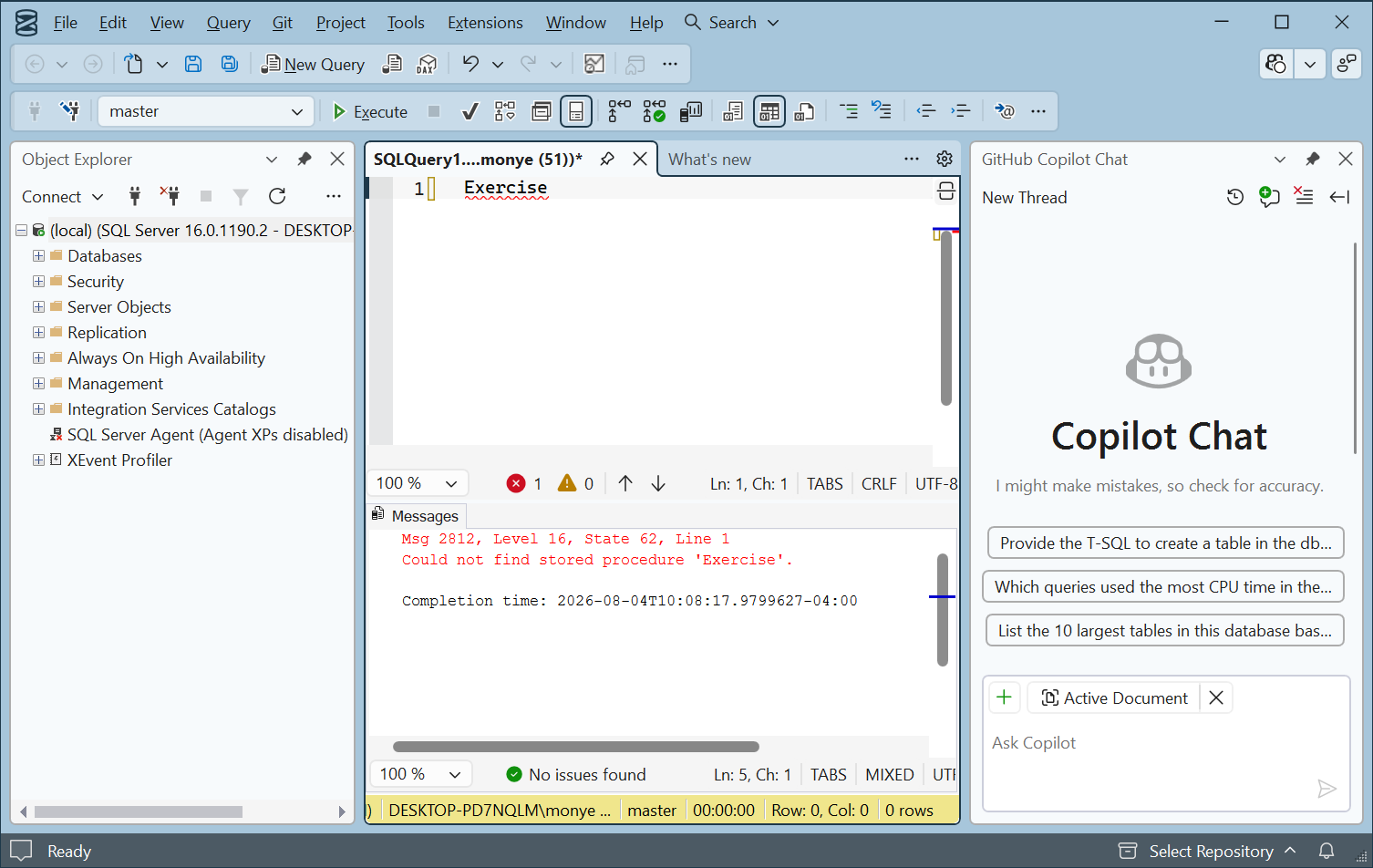Open the Undo history dropdown arrow
This screenshot has width=1373, height=868.
coord(498,64)
